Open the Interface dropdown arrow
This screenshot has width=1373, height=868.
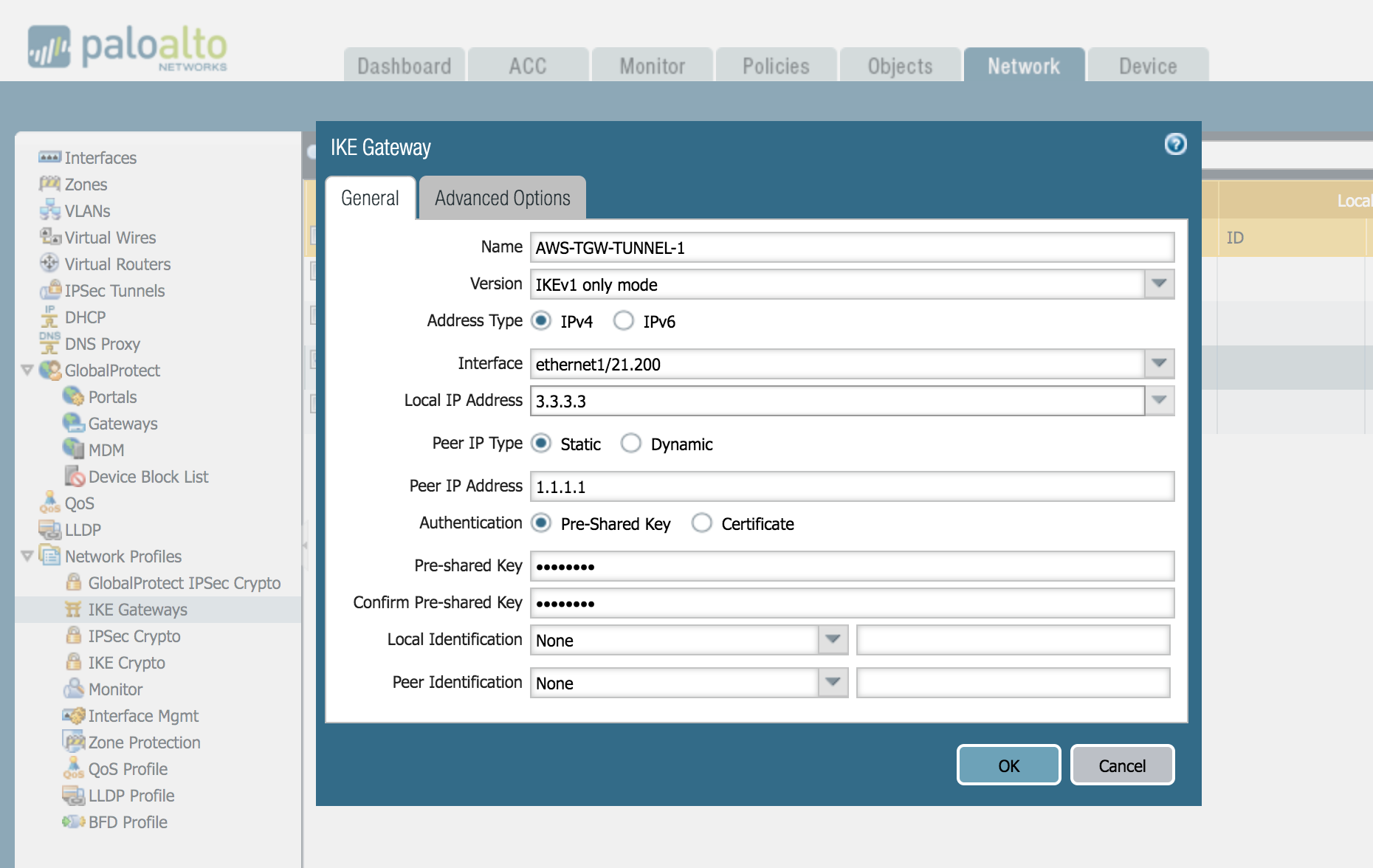[x=1159, y=364]
